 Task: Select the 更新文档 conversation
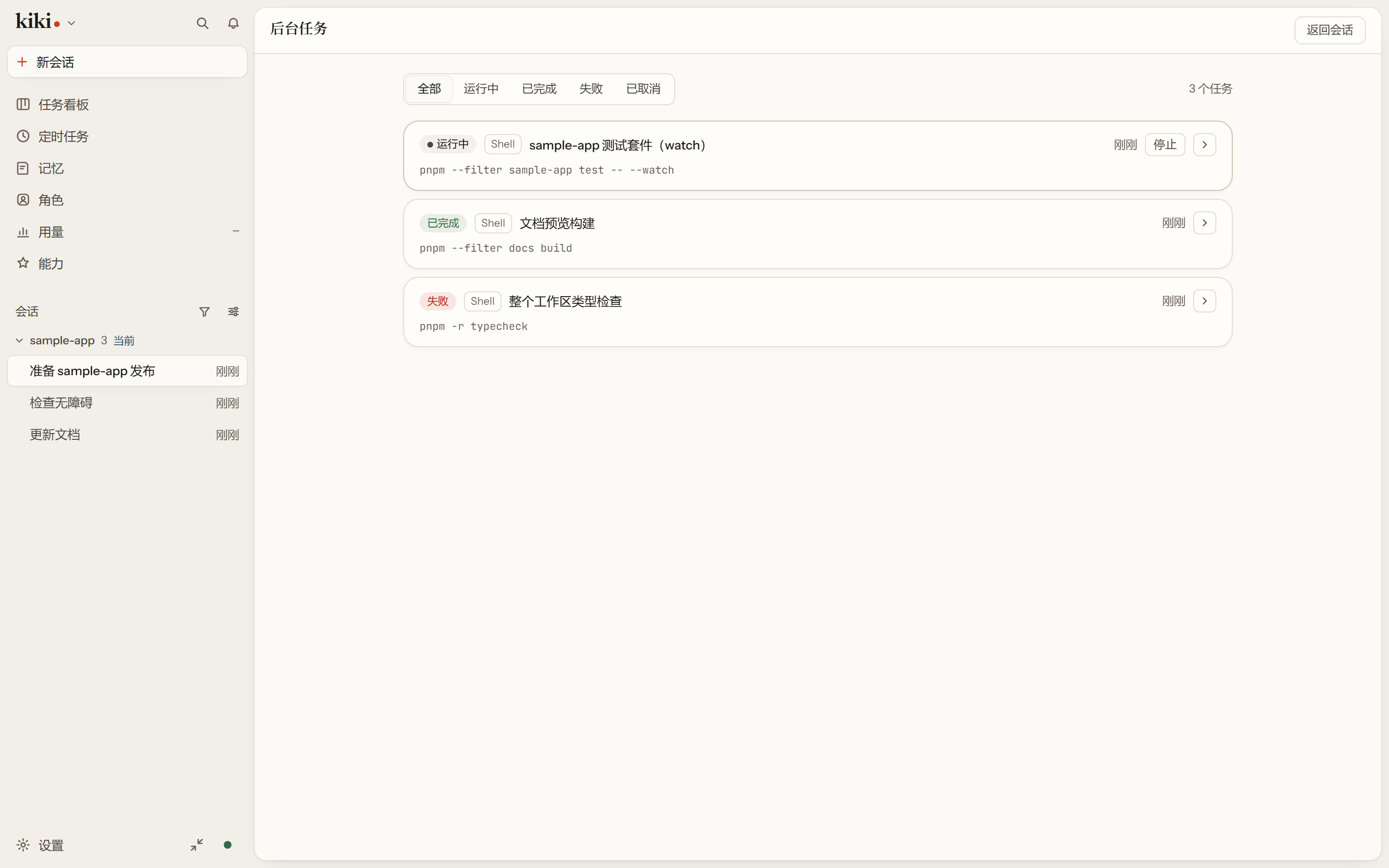click(x=127, y=434)
